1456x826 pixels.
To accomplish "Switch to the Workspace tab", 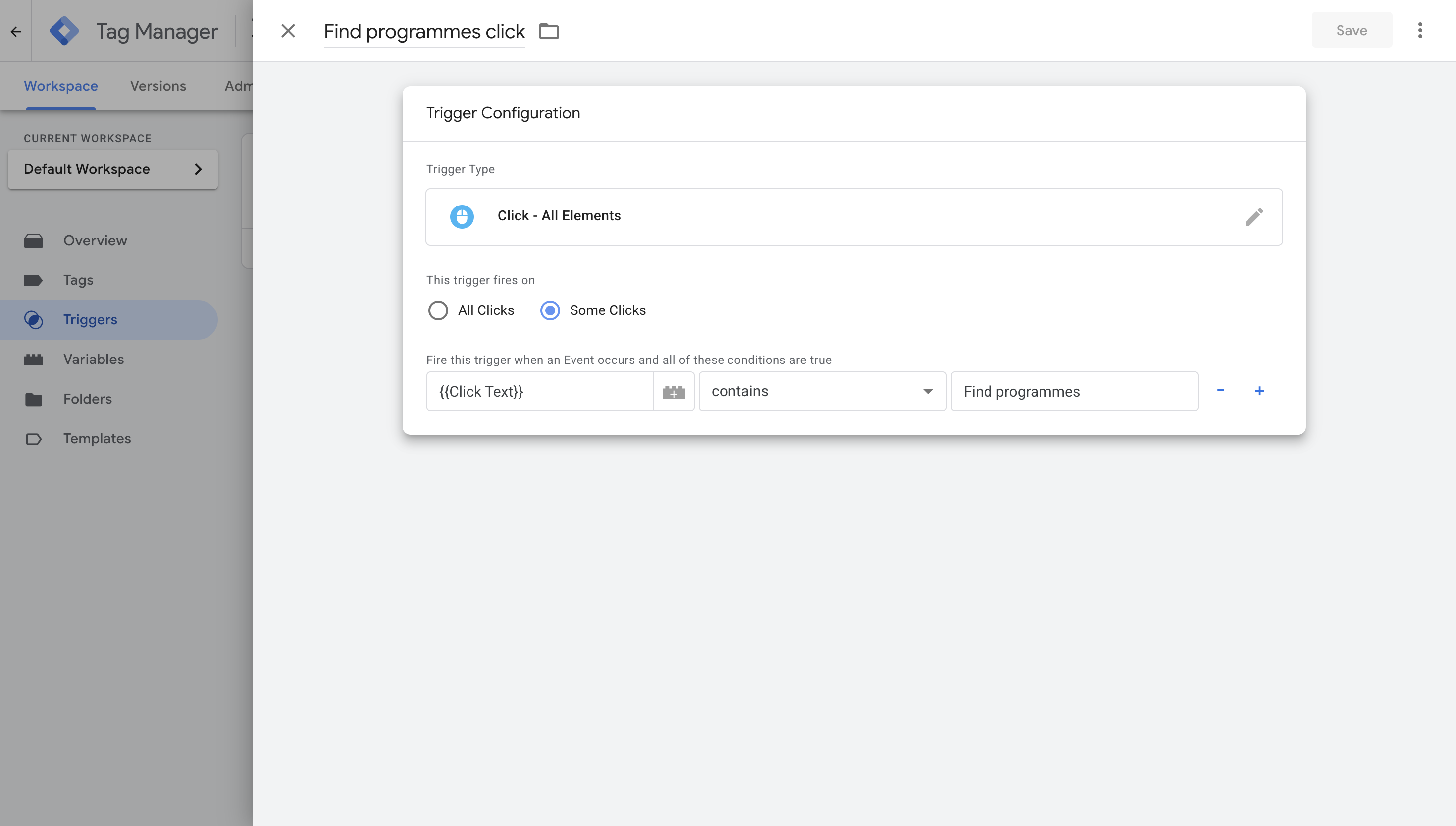I will tap(61, 86).
